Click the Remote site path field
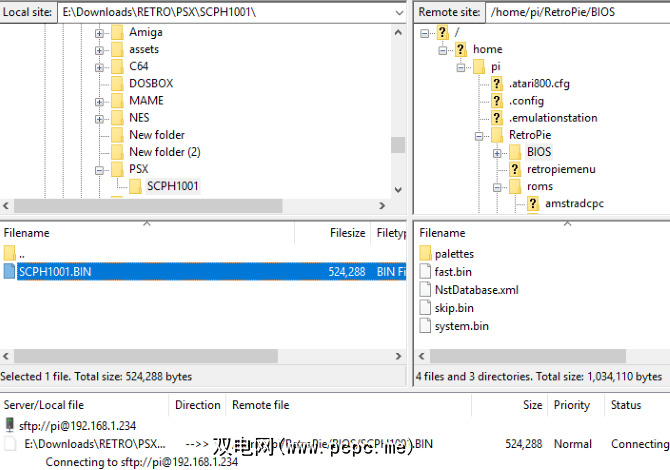The image size is (670, 470). (x=578, y=12)
